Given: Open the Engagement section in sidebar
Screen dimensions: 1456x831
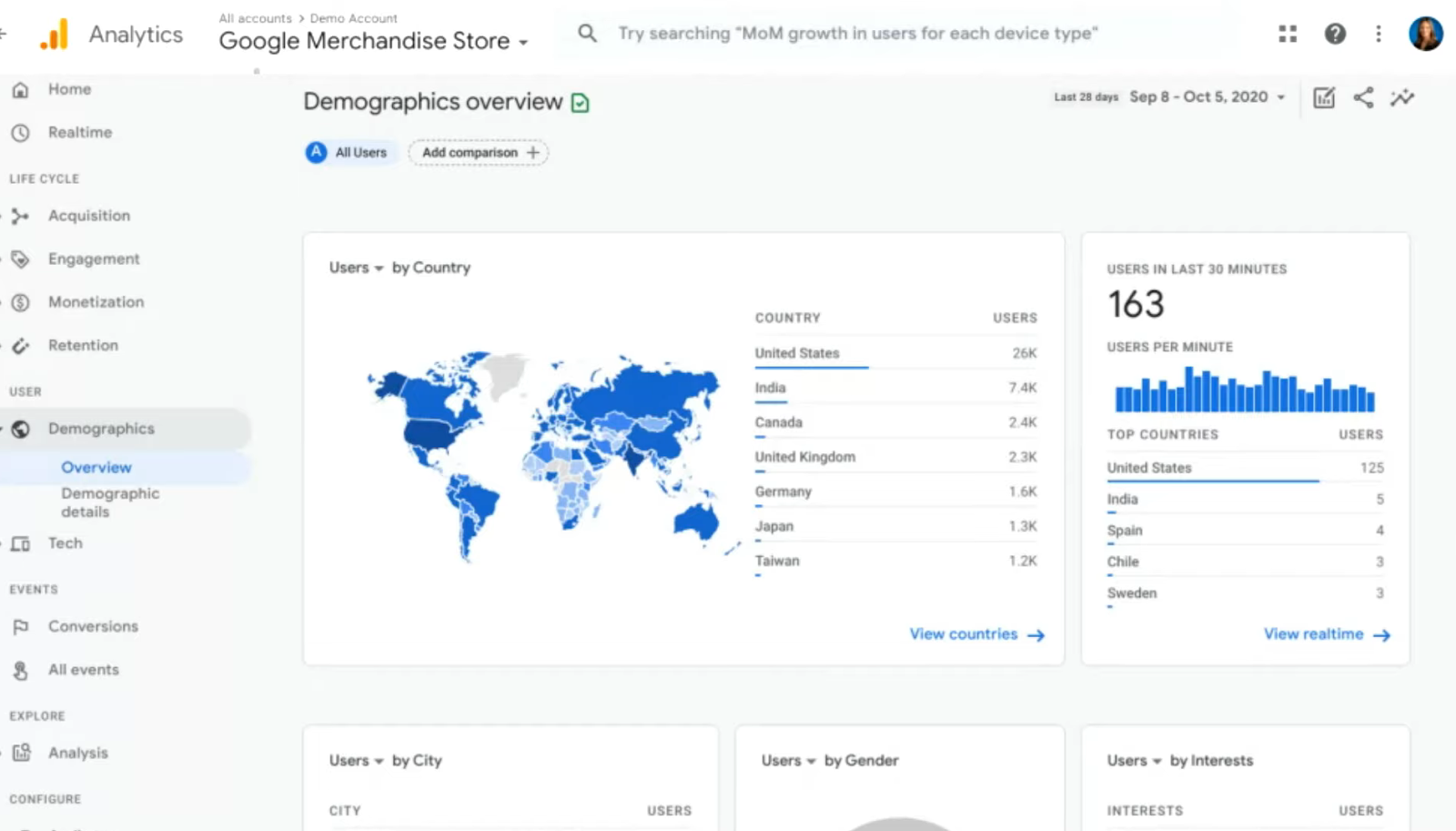Looking at the screenshot, I should pos(94,258).
